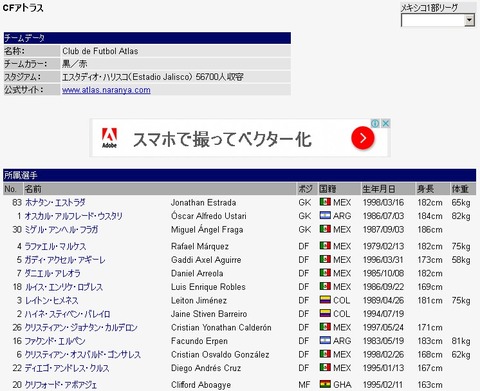Click the CFアトラス page title
The height and width of the screenshot is (391, 480).
pyautogui.click(x=23, y=8)
